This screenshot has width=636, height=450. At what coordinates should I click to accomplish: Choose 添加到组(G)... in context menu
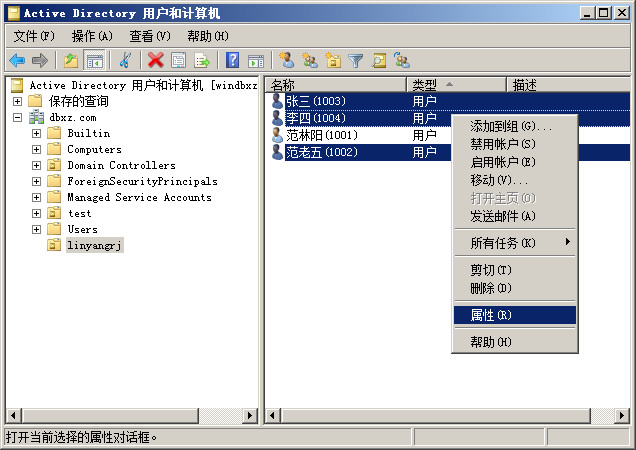[x=515, y=126]
